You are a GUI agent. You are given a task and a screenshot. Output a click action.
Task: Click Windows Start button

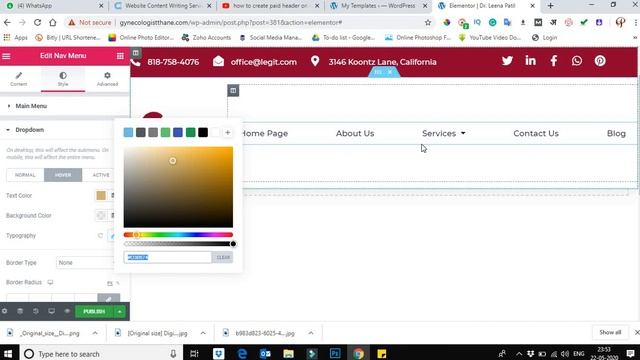click(8, 353)
